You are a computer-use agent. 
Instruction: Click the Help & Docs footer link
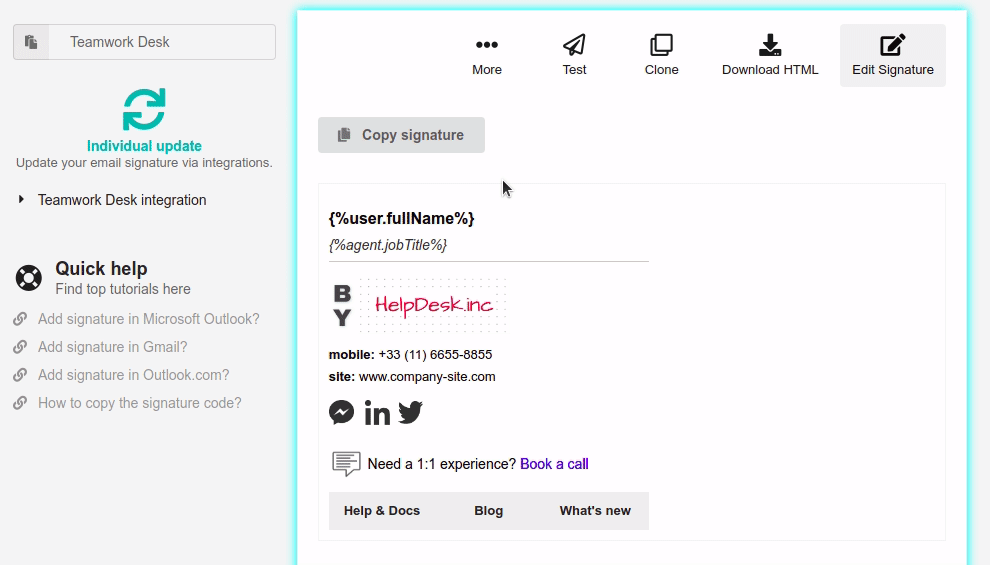click(382, 511)
